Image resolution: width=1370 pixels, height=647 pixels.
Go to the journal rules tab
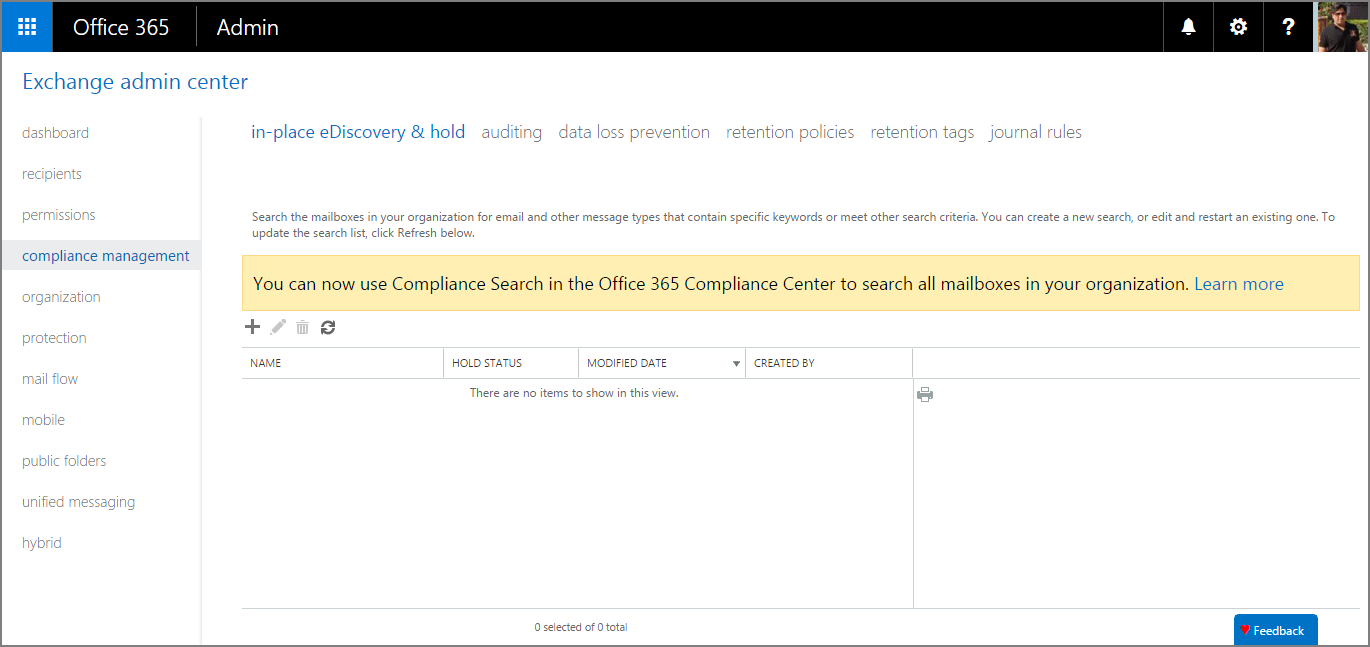coord(1036,132)
